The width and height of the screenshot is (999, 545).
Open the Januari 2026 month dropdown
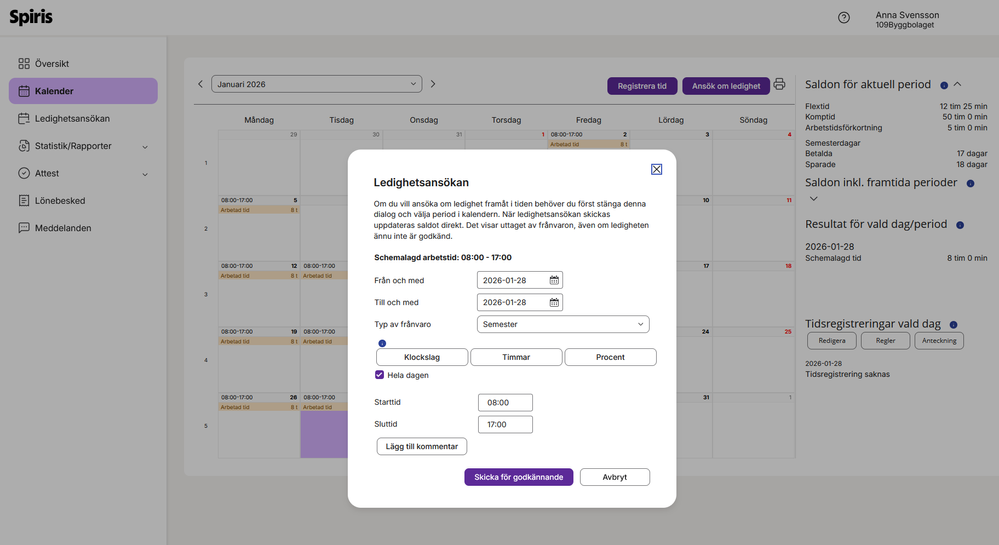(x=316, y=85)
